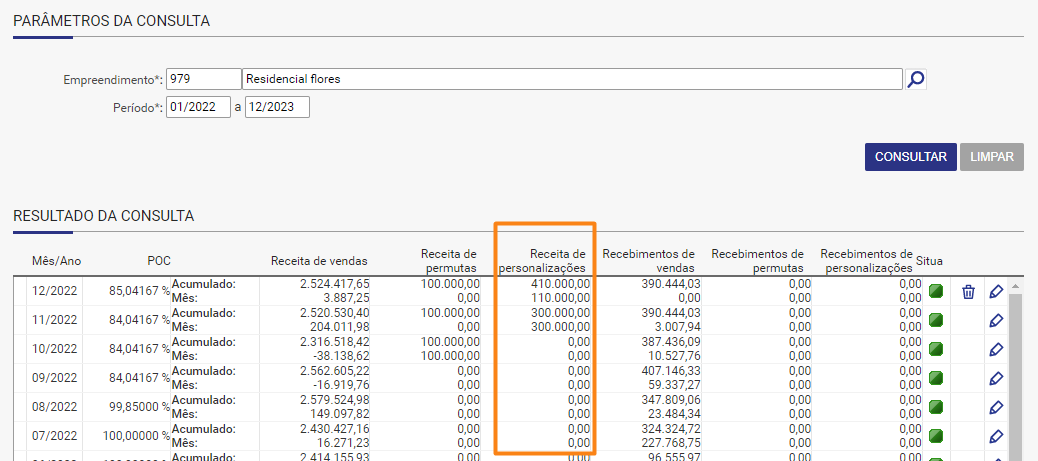Click the Mês/Ano column header
This screenshot has width=1038, height=461.
pyautogui.click(x=56, y=261)
